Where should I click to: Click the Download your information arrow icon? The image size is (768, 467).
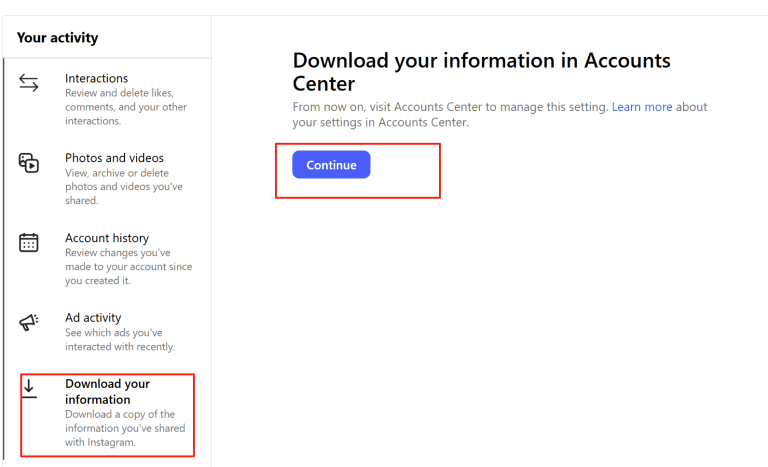29,388
